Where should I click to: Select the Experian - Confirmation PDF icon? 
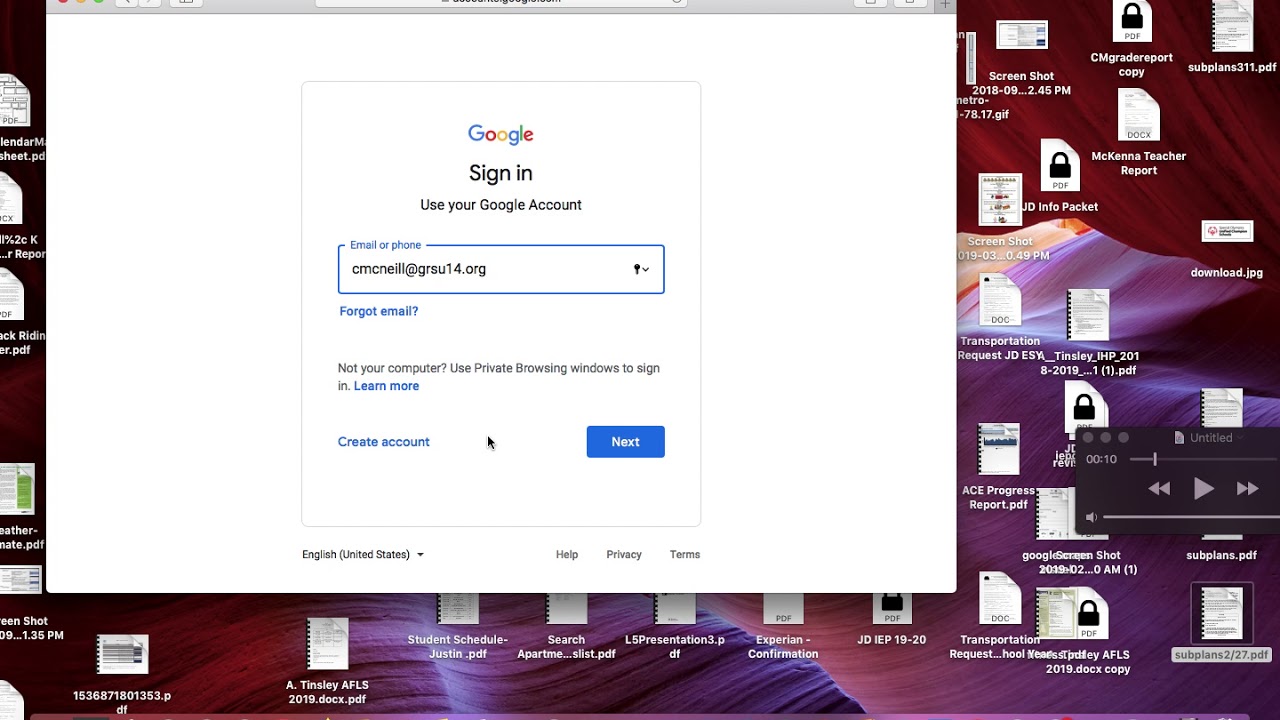[x=783, y=609]
